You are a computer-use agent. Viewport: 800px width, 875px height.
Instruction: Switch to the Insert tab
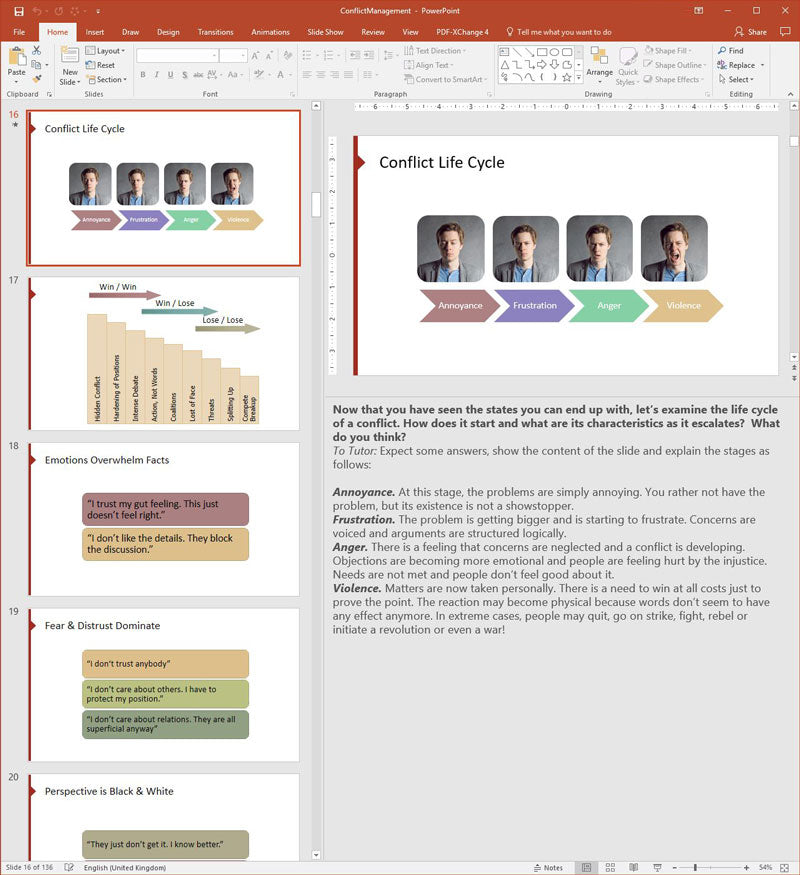click(x=95, y=32)
